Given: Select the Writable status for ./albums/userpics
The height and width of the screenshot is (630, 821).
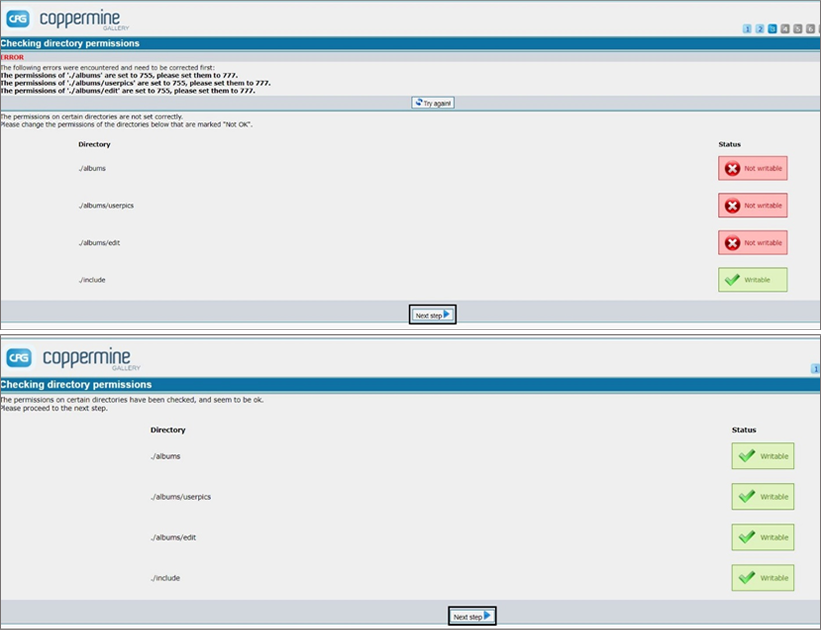Looking at the screenshot, I should [x=762, y=496].
